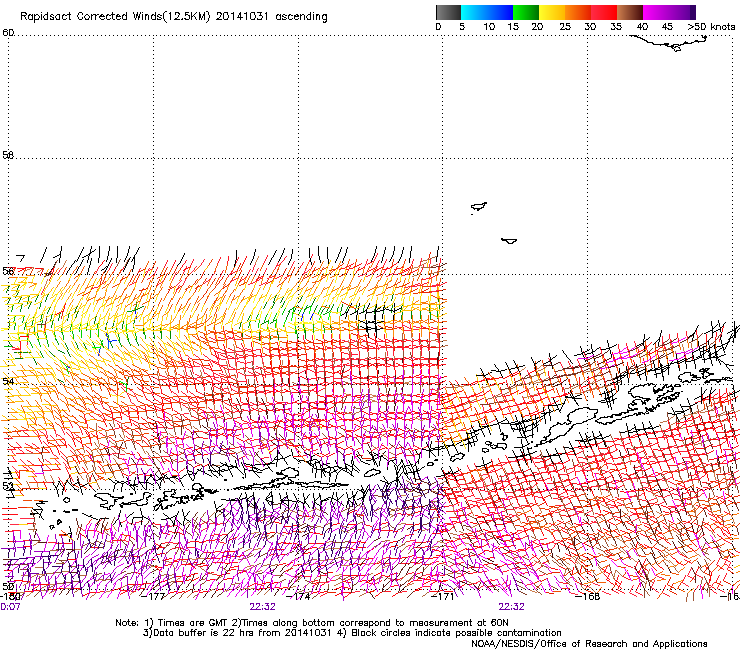Click the '60' latitude label
This screenshot has height=650, width=740.
tap(8, 33)
